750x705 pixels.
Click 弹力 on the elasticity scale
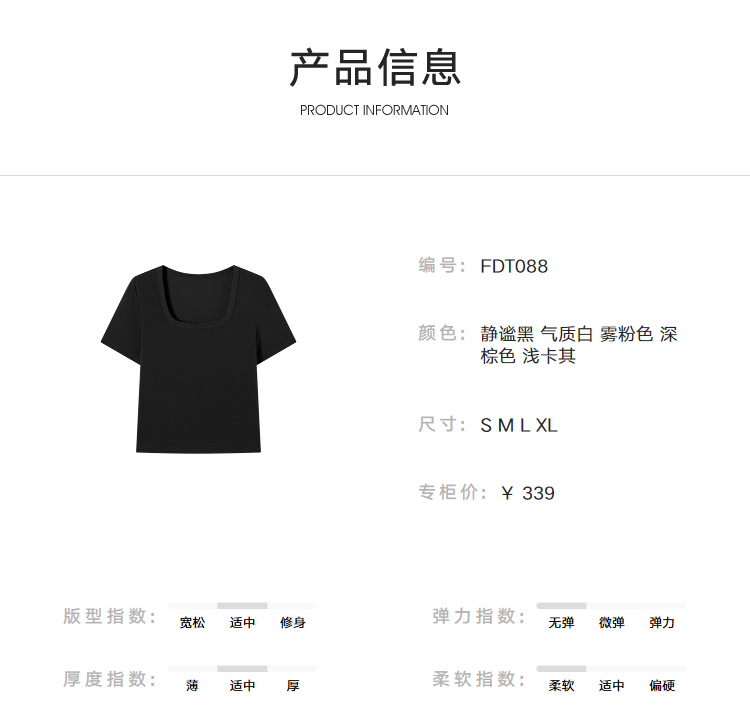[662, 622]
